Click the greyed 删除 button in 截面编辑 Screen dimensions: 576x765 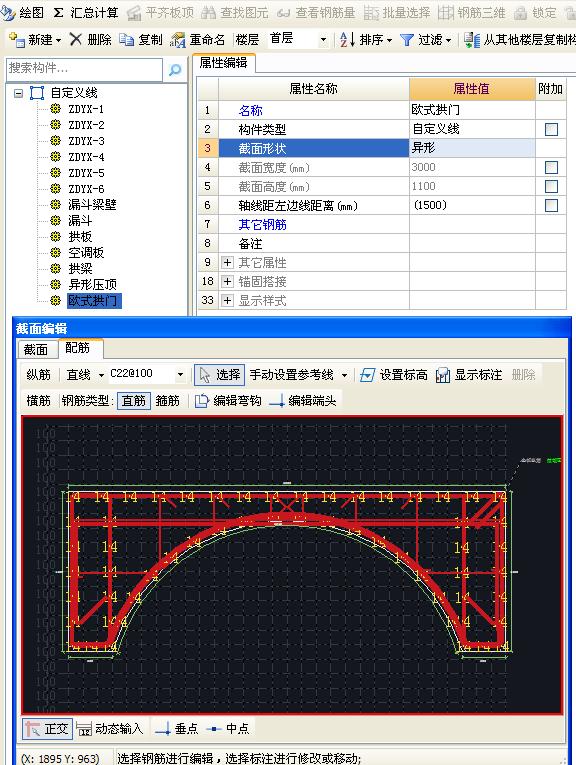pyautogui.click(x=523, y=375)
